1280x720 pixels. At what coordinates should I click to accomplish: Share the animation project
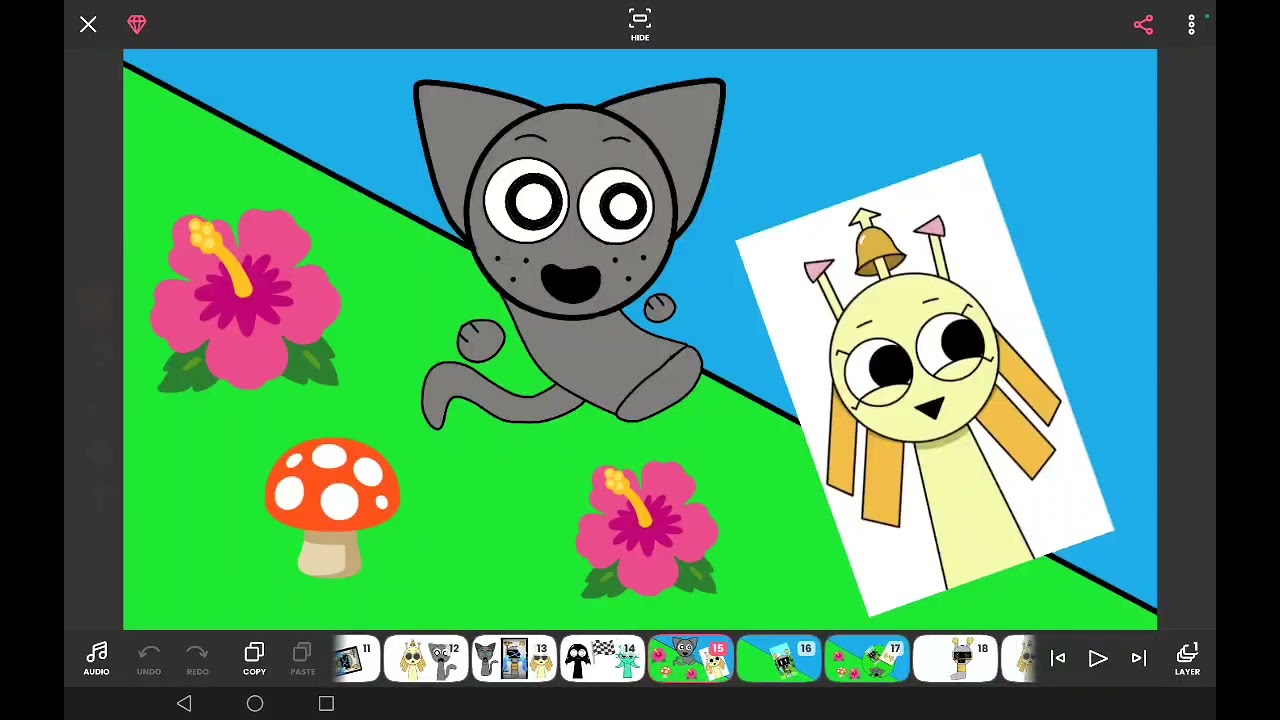tap(1143, 25)
